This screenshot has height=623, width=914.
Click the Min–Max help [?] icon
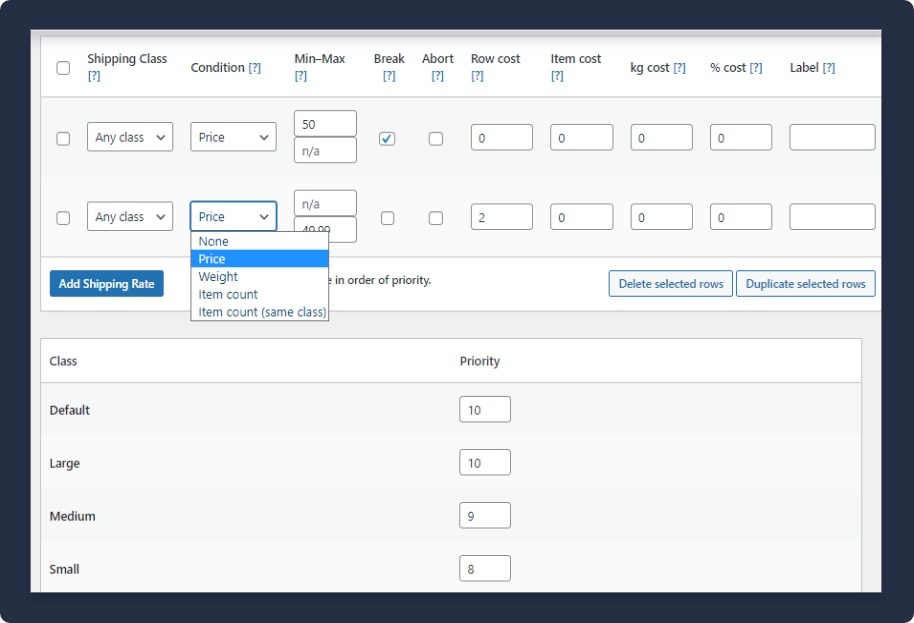tap(300, 76)
